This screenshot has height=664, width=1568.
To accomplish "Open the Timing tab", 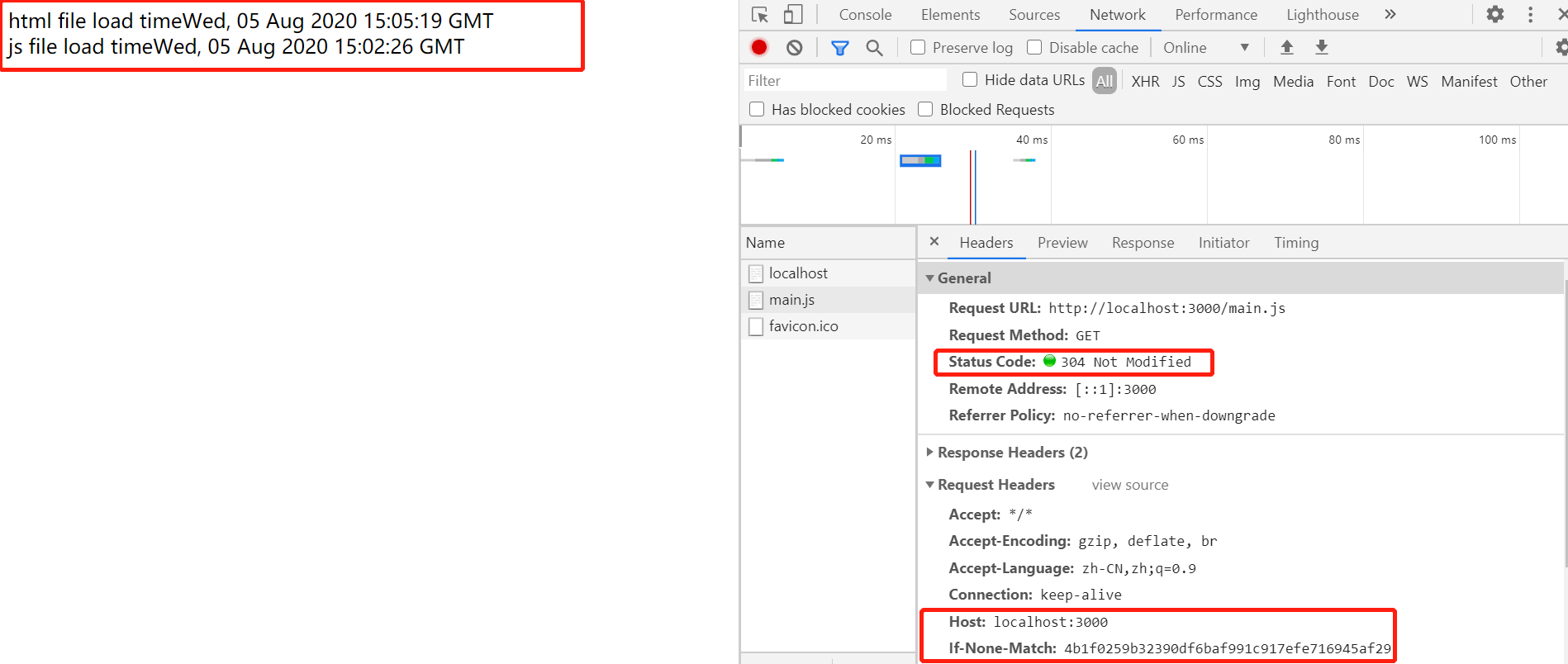I will click(1295, 243).
